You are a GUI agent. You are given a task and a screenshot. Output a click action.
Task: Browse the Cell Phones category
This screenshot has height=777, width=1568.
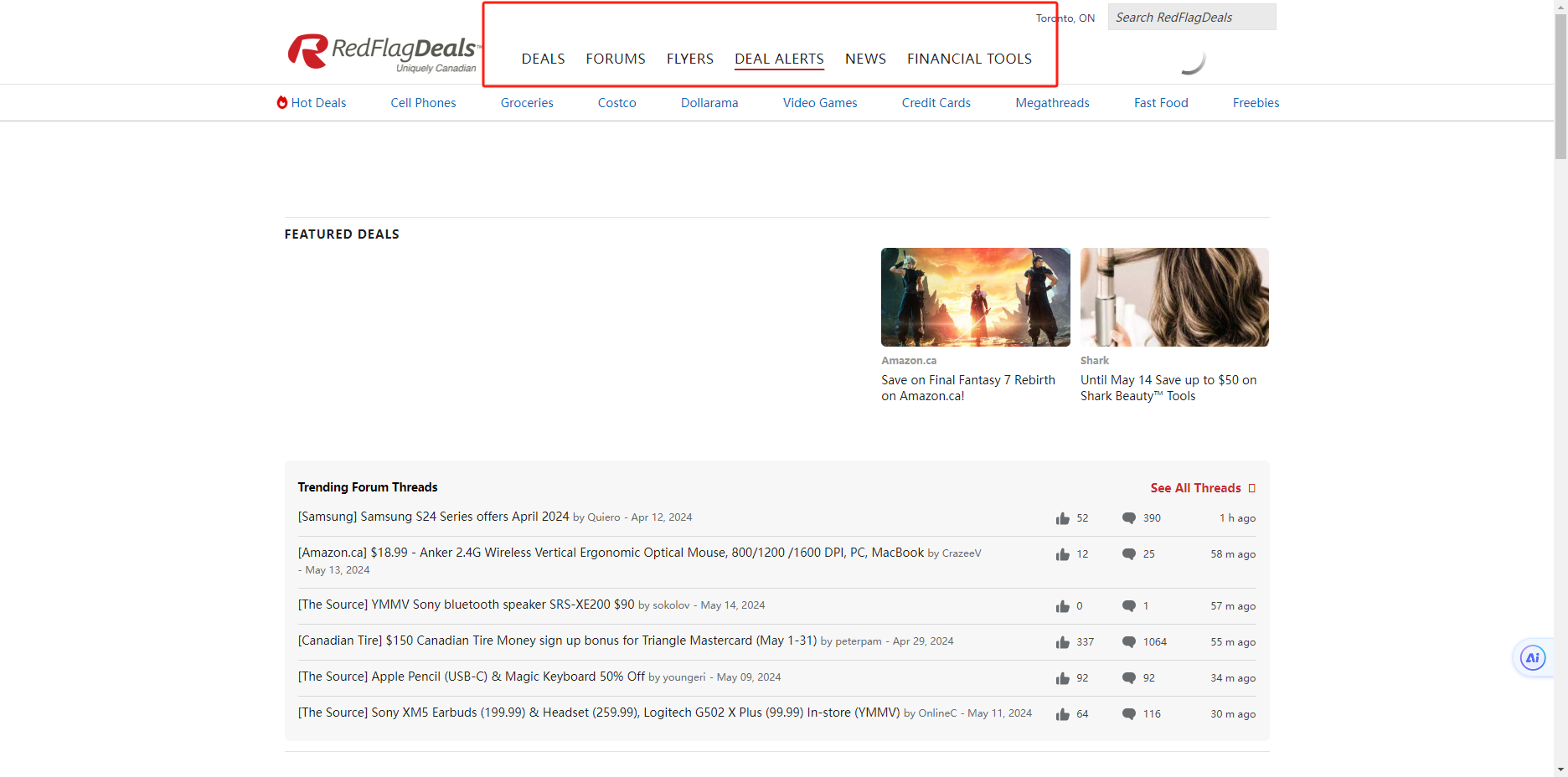click(423, 103)
